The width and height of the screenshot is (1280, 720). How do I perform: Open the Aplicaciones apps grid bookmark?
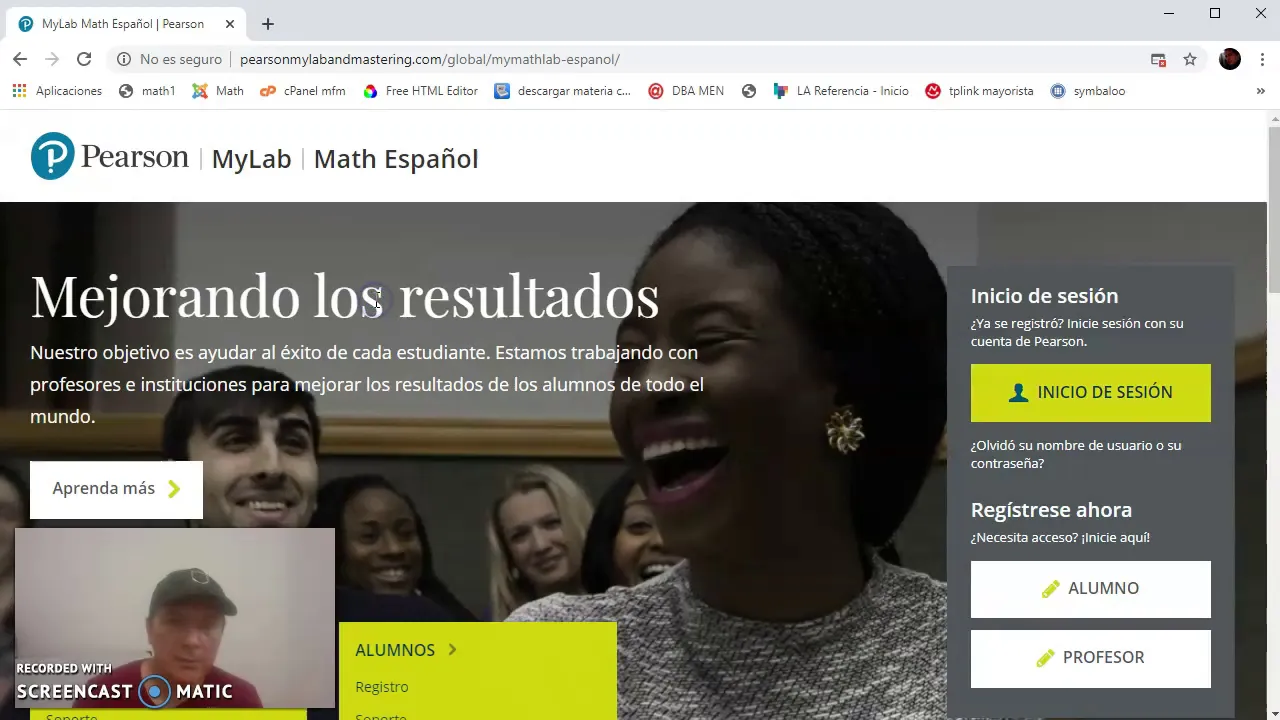[x=57, y=91]
